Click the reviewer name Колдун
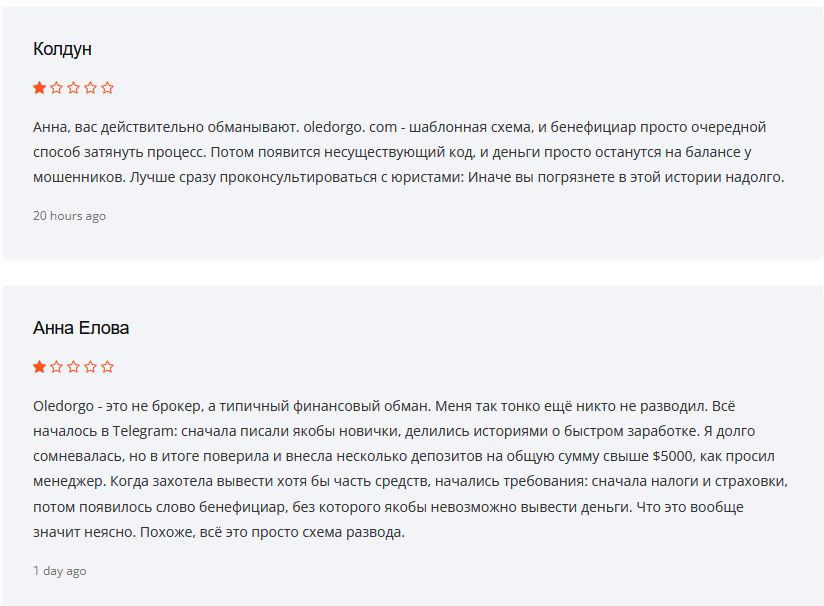The image size is (824, 606). click(x=63, y=49)
